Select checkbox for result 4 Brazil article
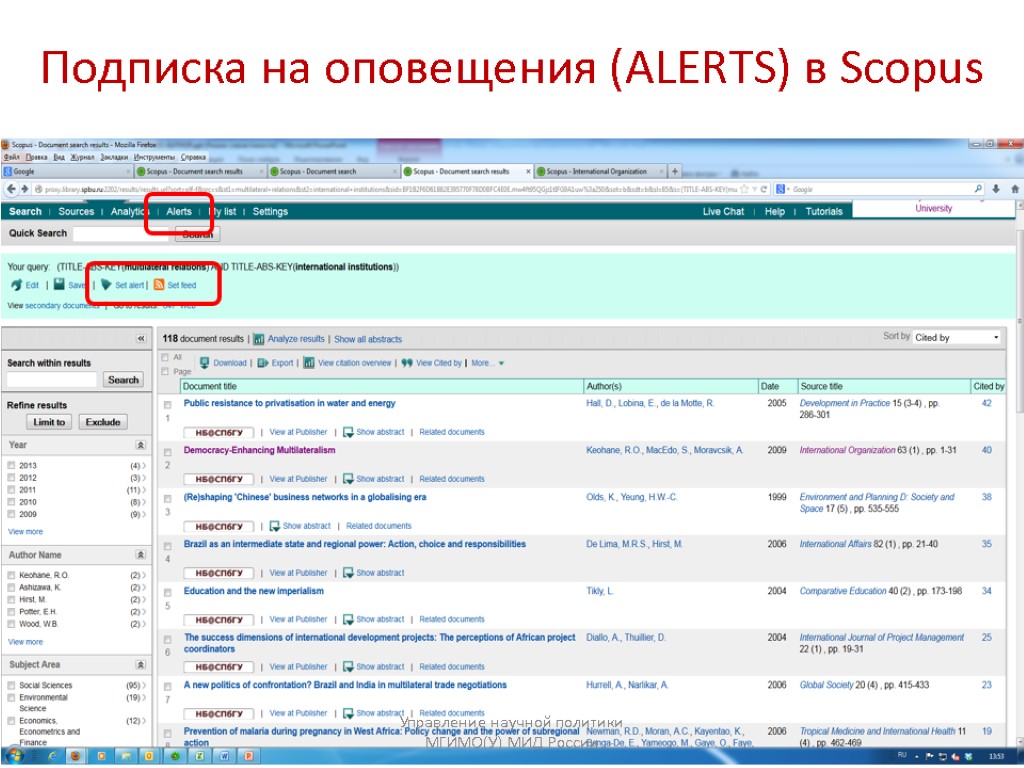1024x768 pixels. point(168,546)
